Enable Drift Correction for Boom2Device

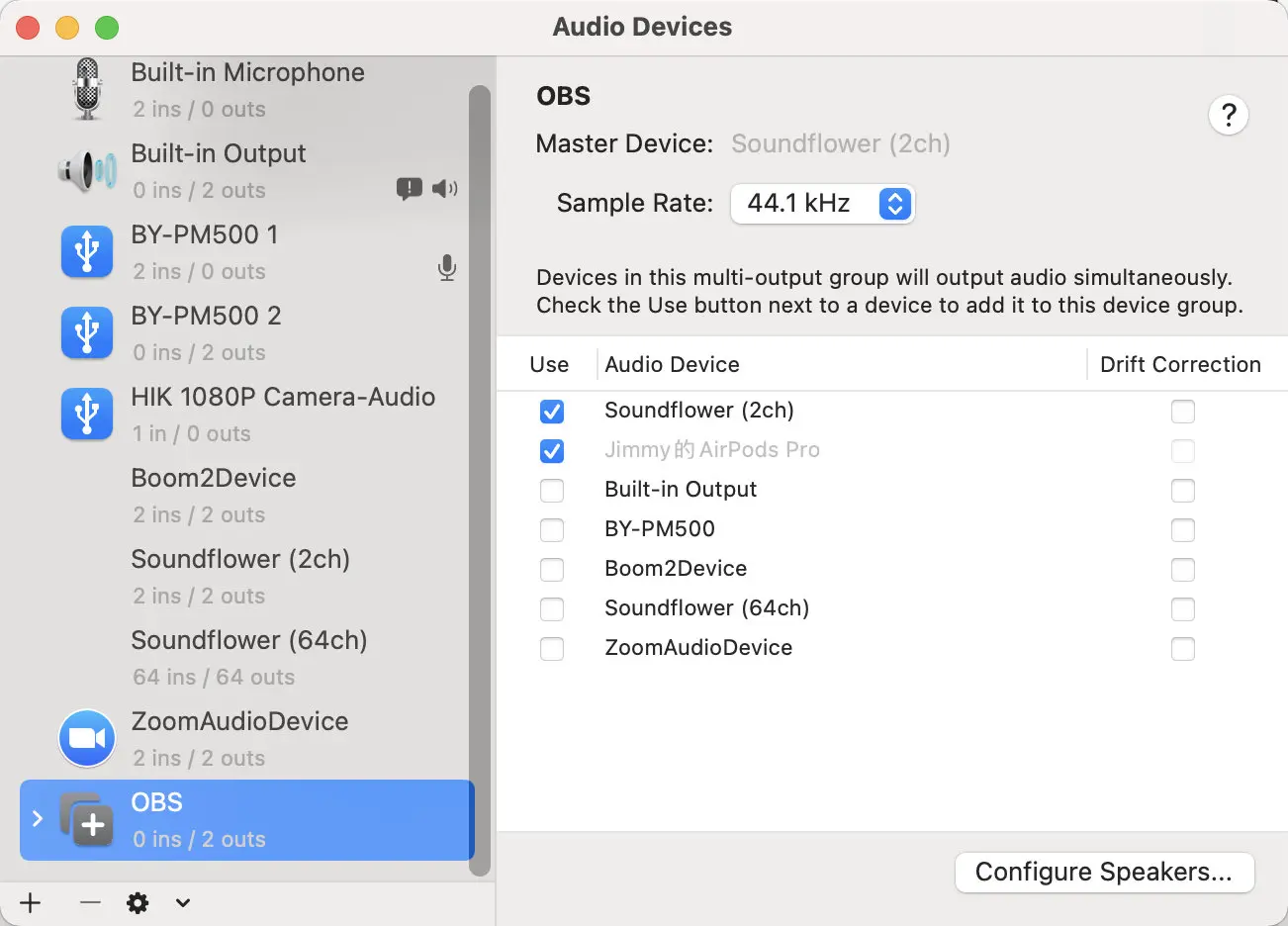point(1183,570)
